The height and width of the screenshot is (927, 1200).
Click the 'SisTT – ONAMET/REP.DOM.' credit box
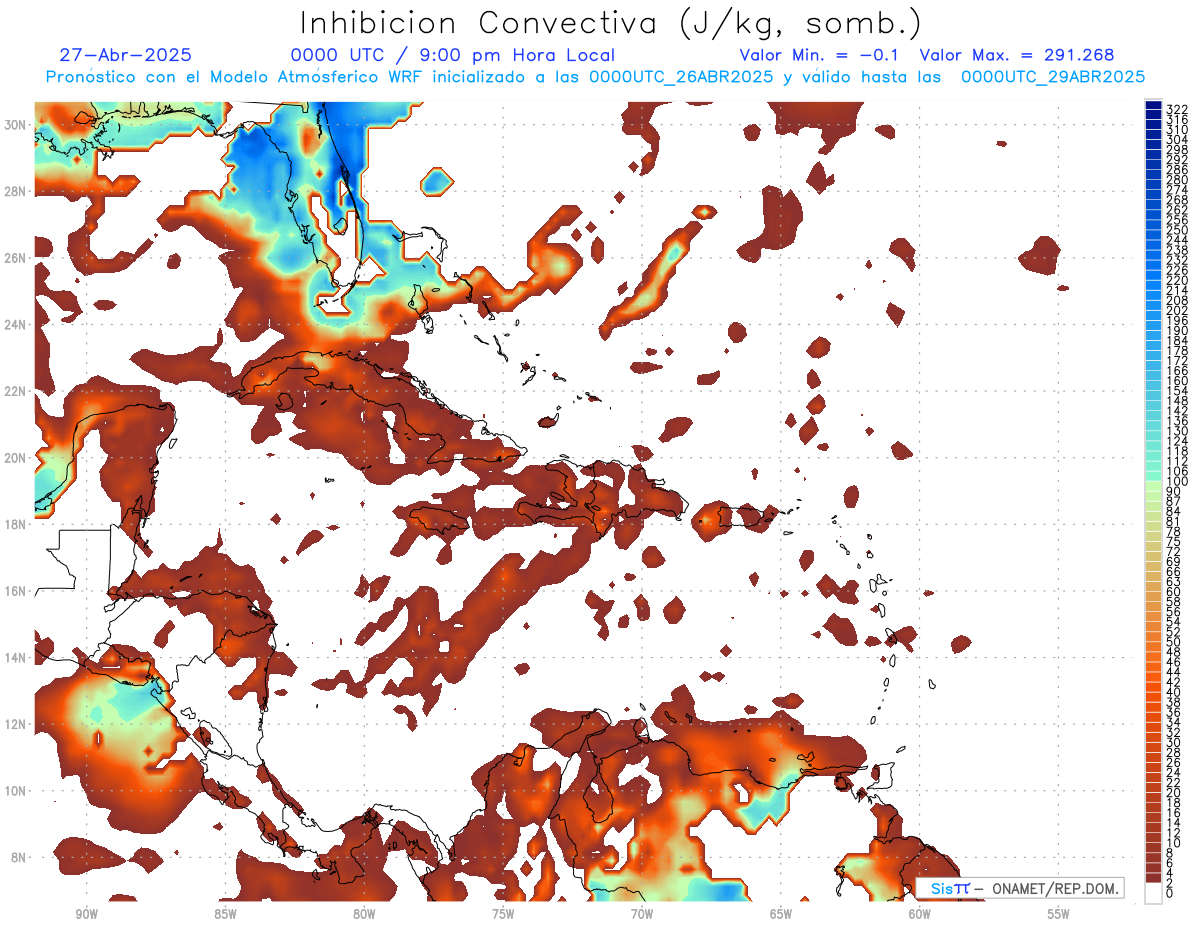1020,889
